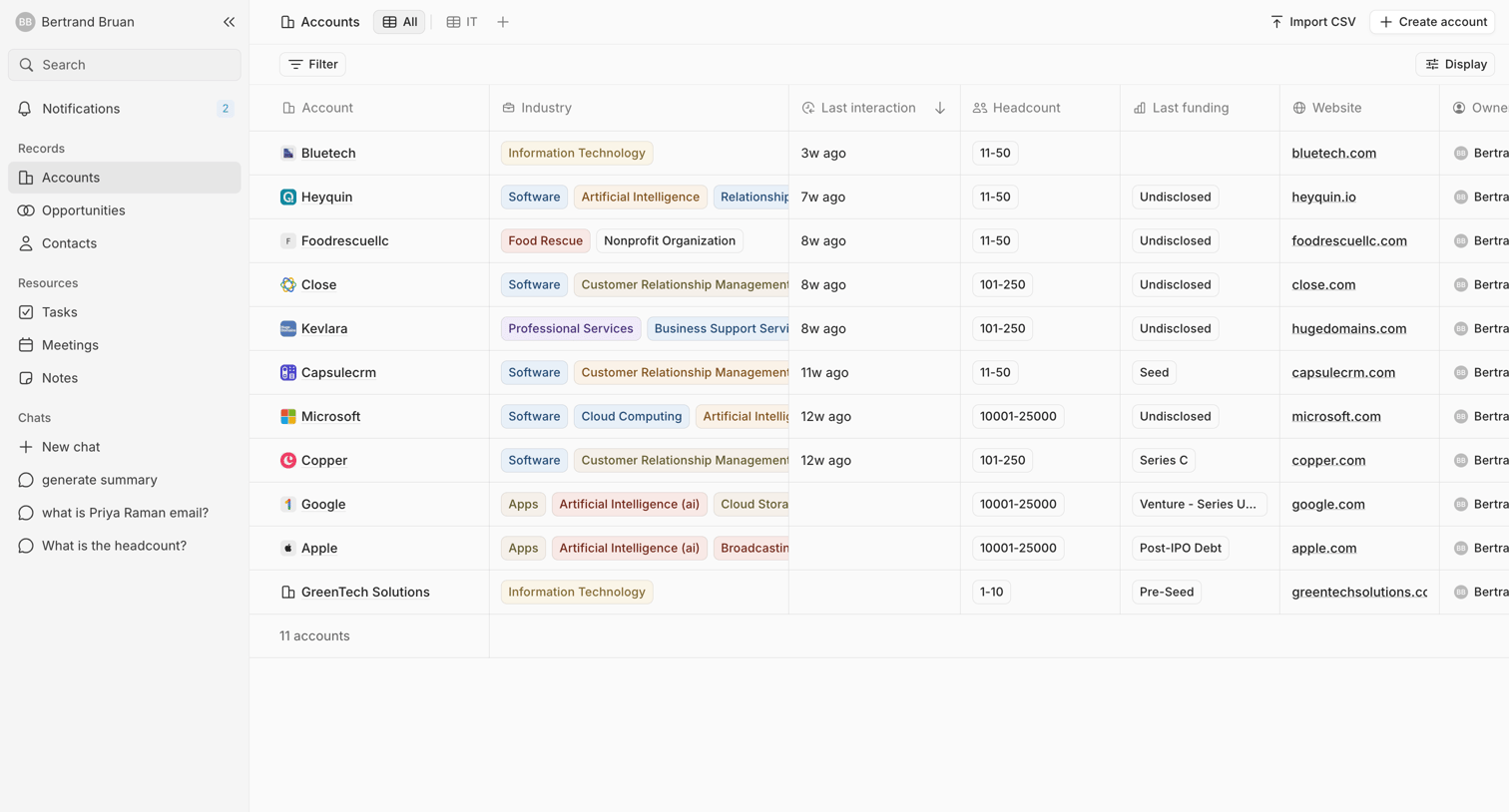Open Contacts in the sidebar
The image size is (1509, 812).
tap(125, 243)
